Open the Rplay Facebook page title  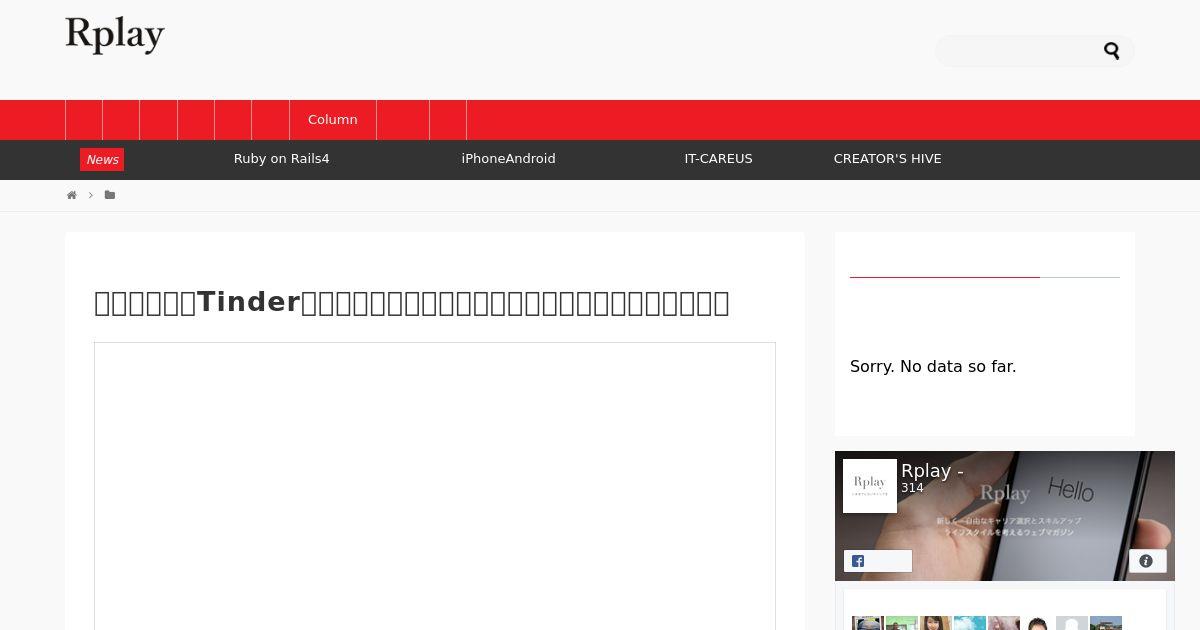(x=932, y=471)
